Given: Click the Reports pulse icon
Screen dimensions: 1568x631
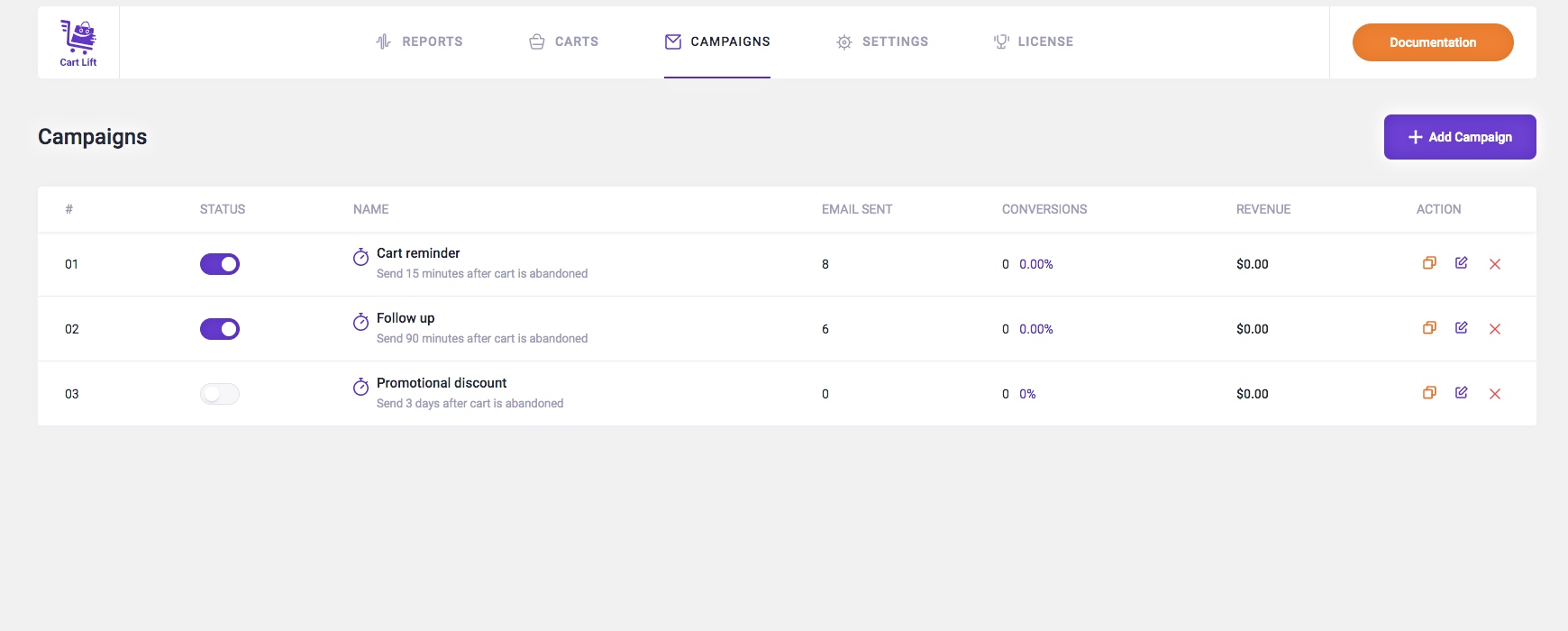Looking at the screenshot, I should (x=383, y=41).
